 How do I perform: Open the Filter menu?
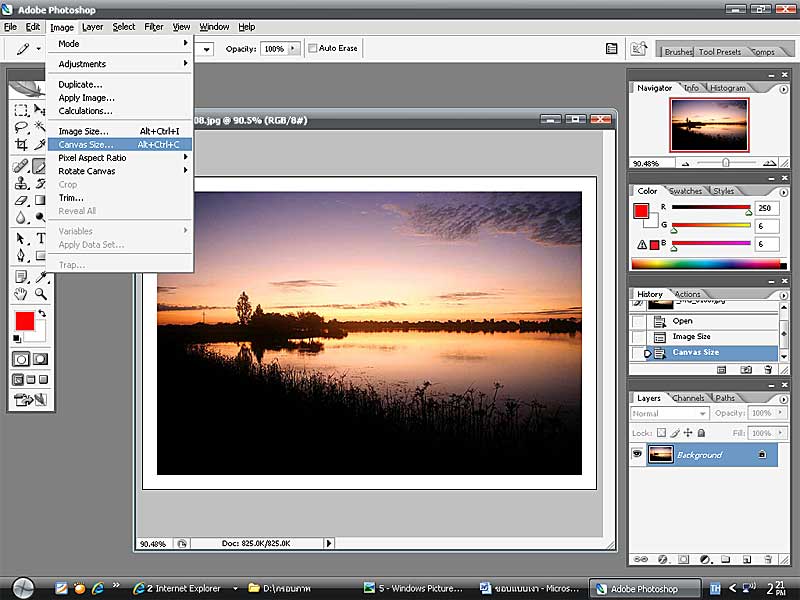154,27
